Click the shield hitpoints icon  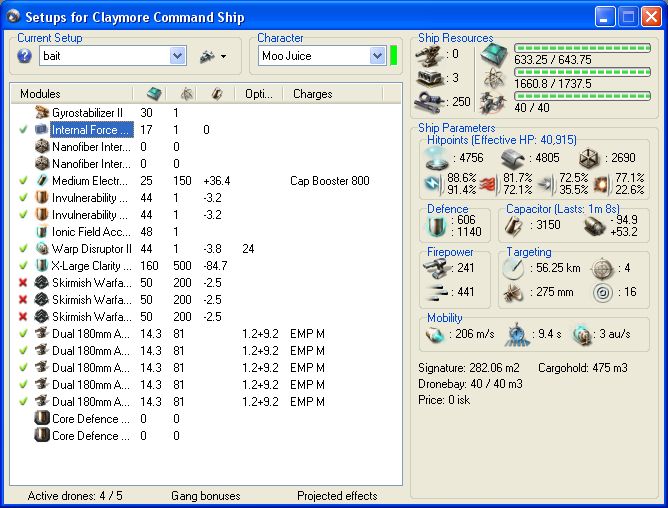439,157
